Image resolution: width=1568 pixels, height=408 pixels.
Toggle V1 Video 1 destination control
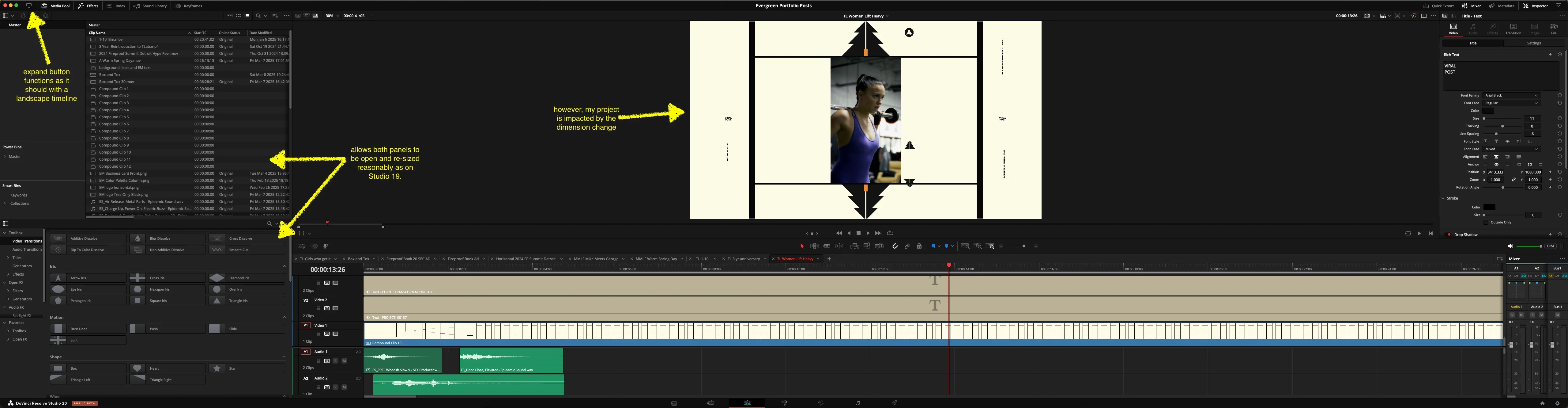306,325
